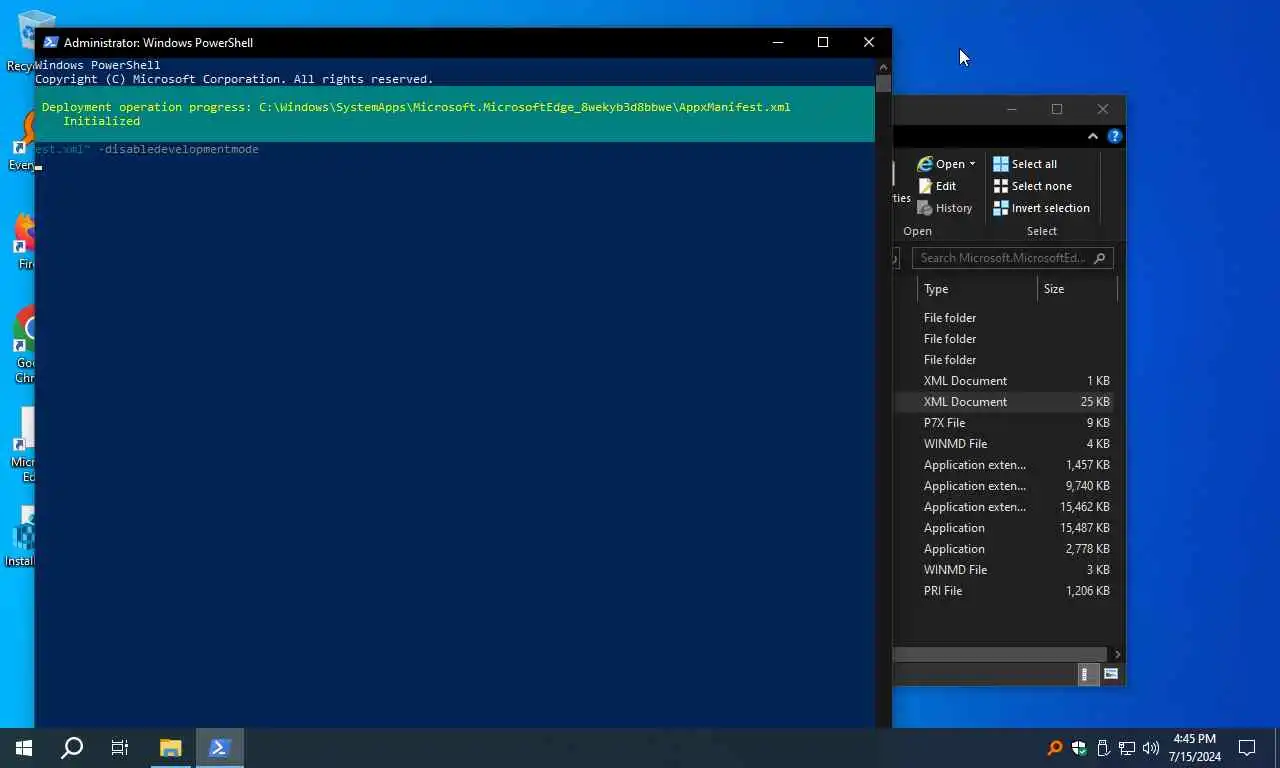Click the search magnifier icon in Explorer

pos(1100,258)
